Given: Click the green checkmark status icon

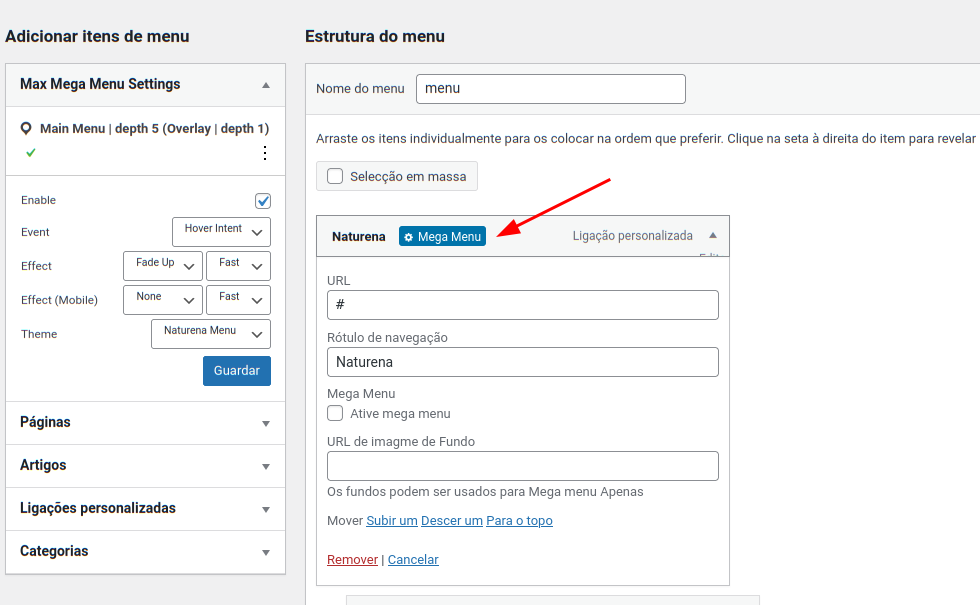Looking at the screenshot, I should 31,152.
